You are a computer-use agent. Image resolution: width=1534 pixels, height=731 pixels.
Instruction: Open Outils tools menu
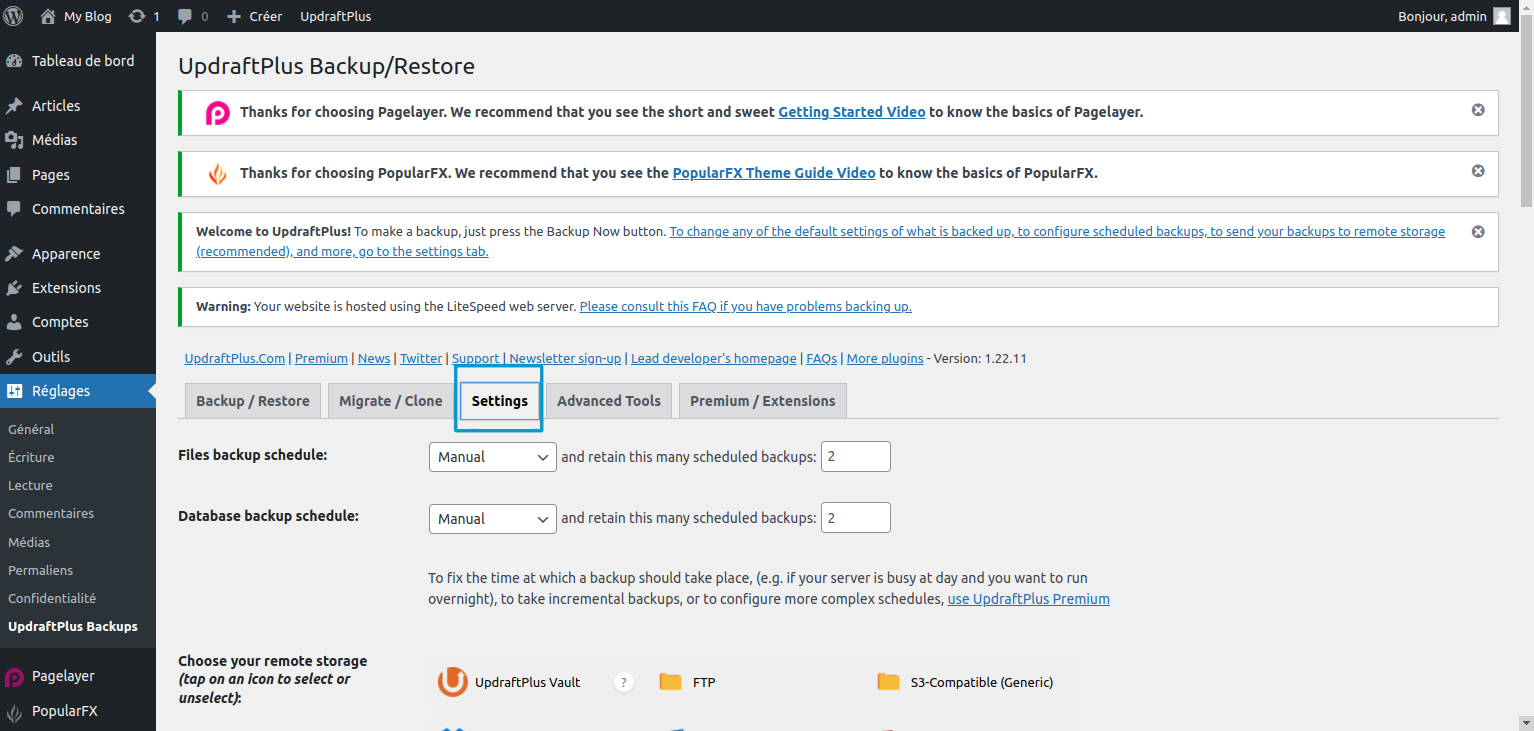pyautogui.click(x=78, y=357)
